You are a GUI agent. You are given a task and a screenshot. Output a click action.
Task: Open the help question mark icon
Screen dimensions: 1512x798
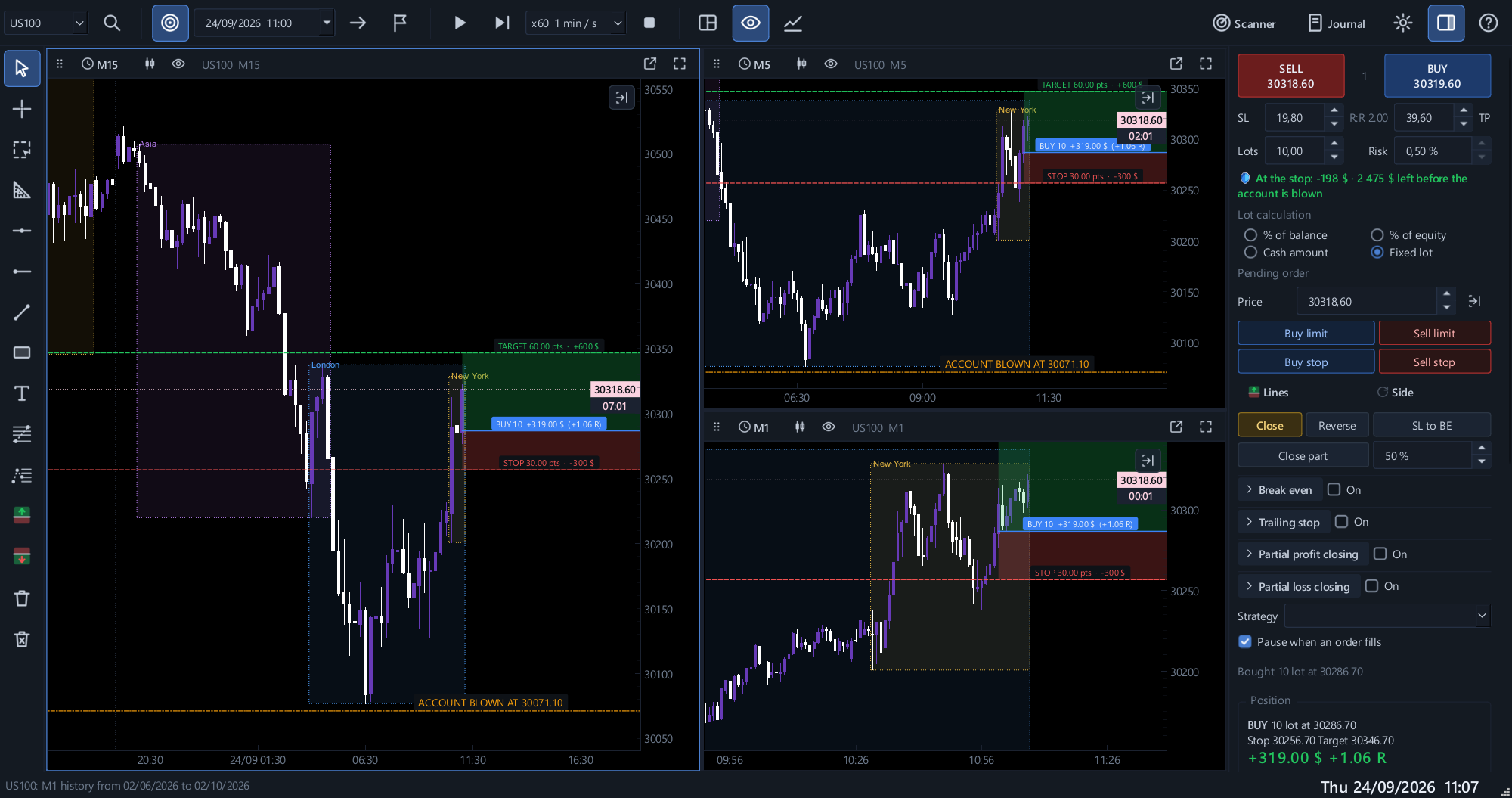coord(1489,23)
